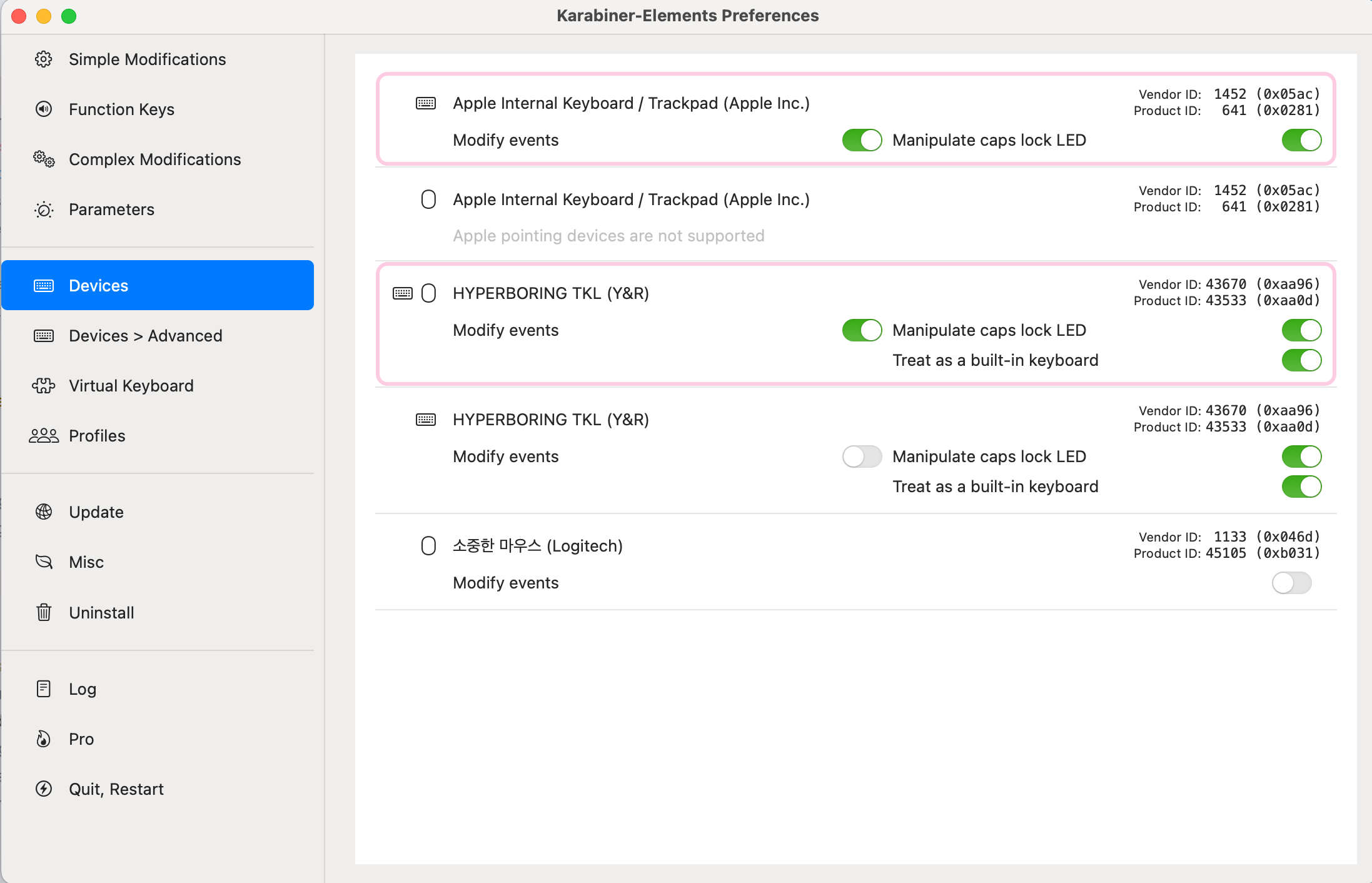1372x883 pixels.
Task: Enable Modify events for Logitech mouse
Action: (1291, 583)
